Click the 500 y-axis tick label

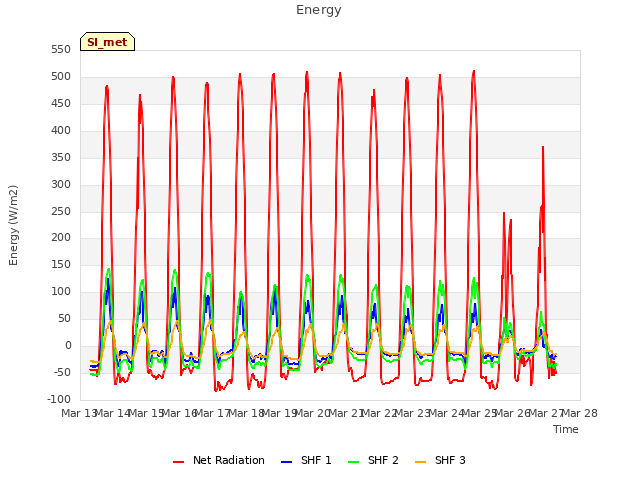(61, 77)
